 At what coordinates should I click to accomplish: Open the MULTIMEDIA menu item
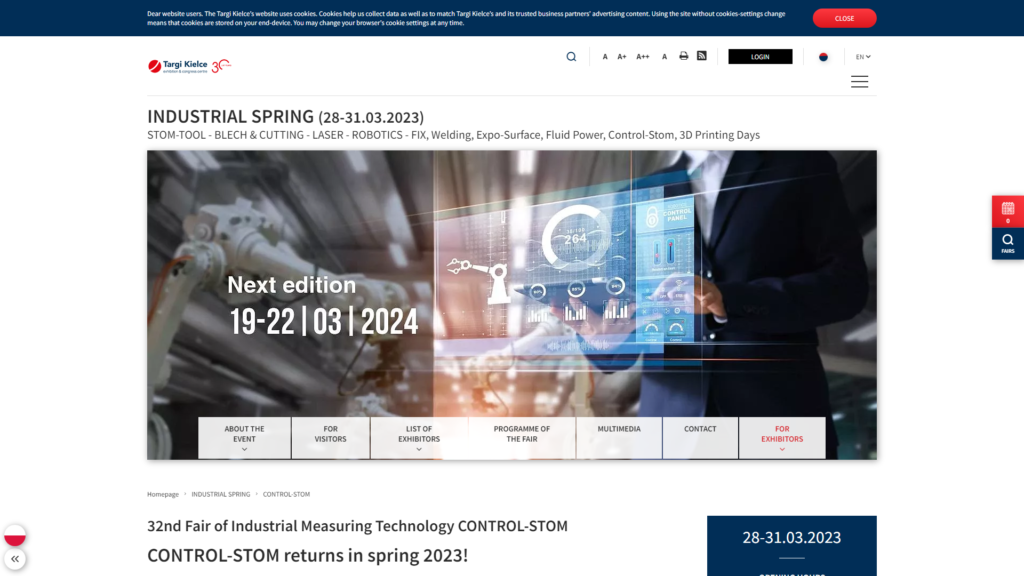pyautogui.click(x=619, y=438)
